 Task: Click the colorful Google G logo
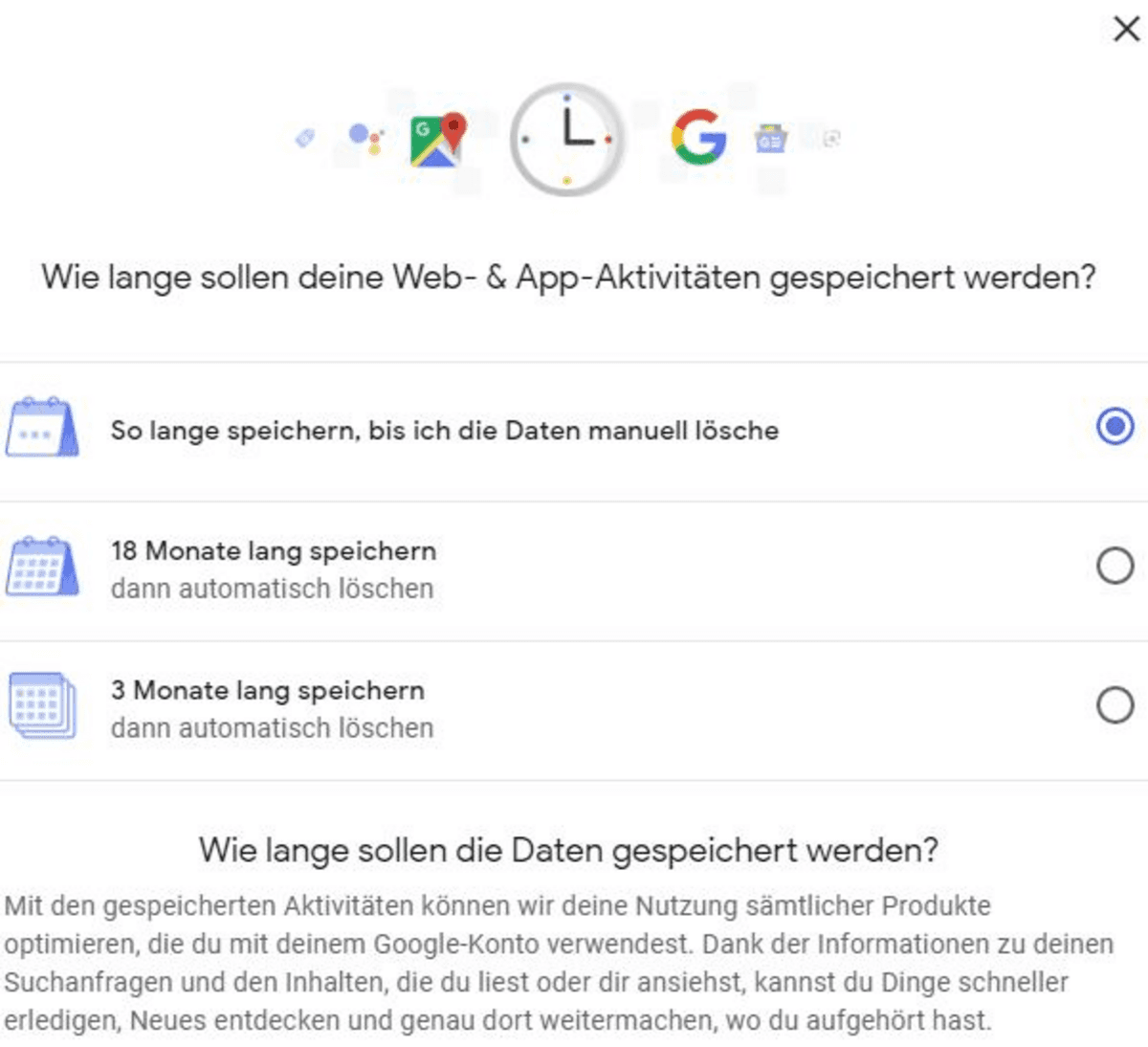[699, 137]
